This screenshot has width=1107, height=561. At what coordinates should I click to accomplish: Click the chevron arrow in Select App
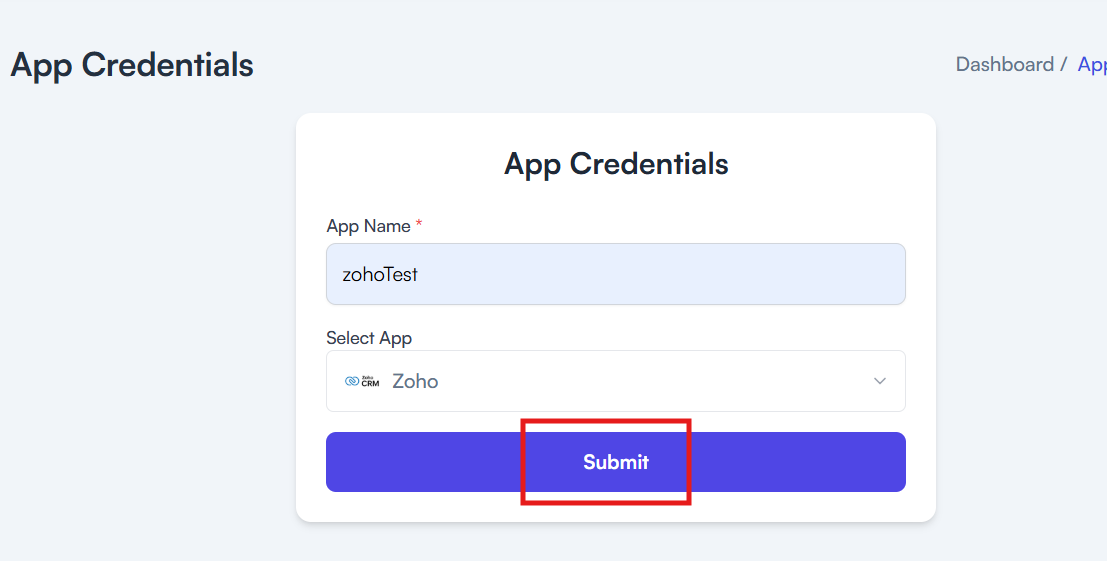880,381
